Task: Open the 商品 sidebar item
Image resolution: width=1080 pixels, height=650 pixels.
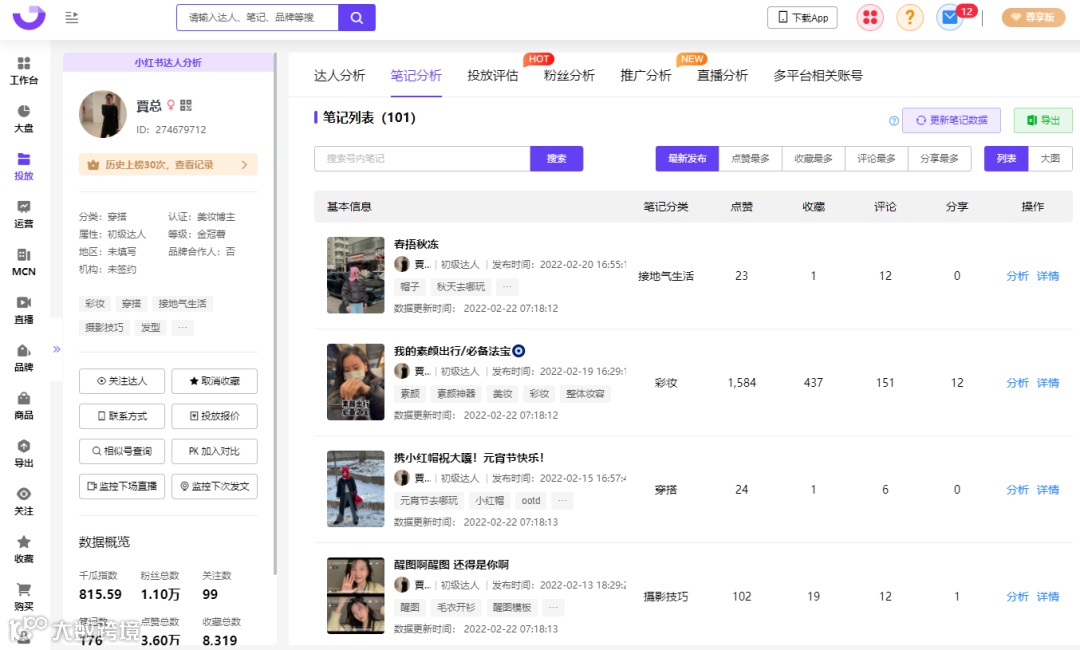Action: [x=23, y=406]
